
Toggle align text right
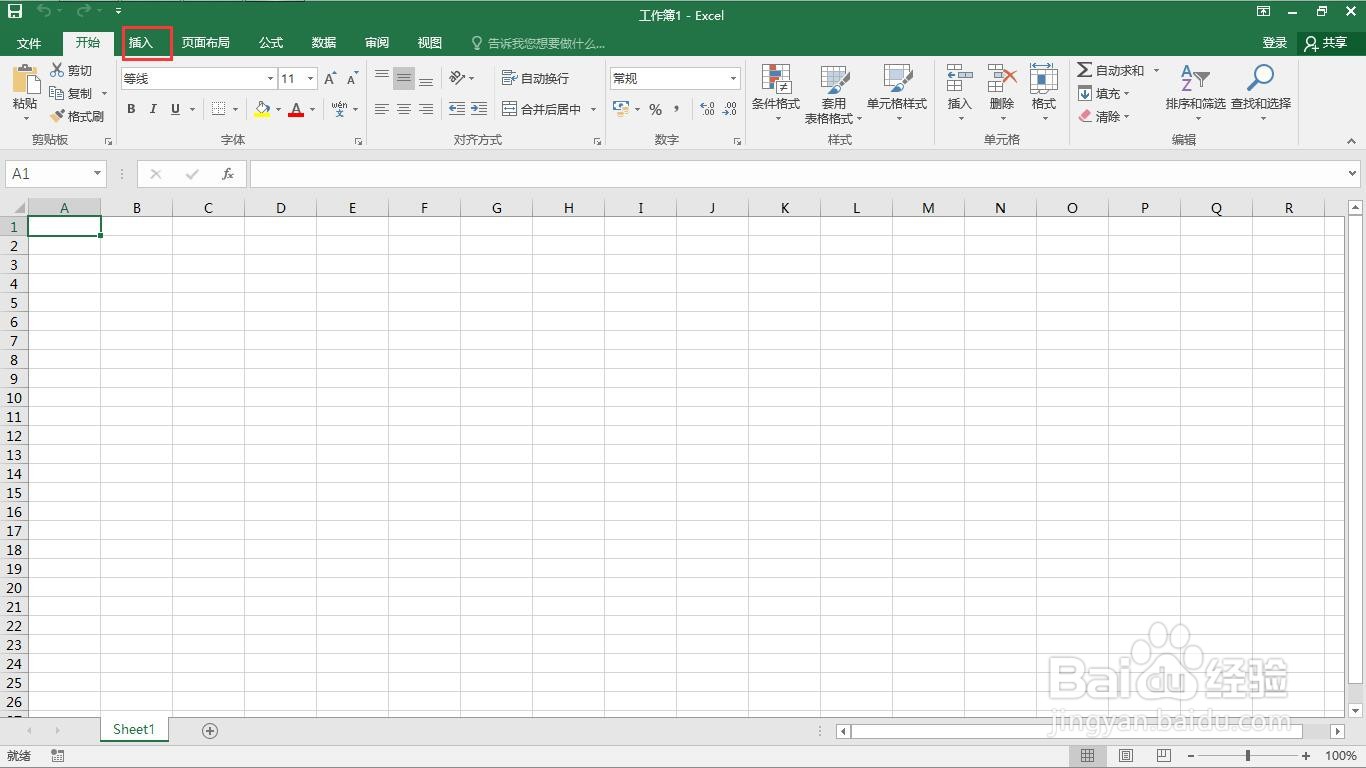coord(426,109)
